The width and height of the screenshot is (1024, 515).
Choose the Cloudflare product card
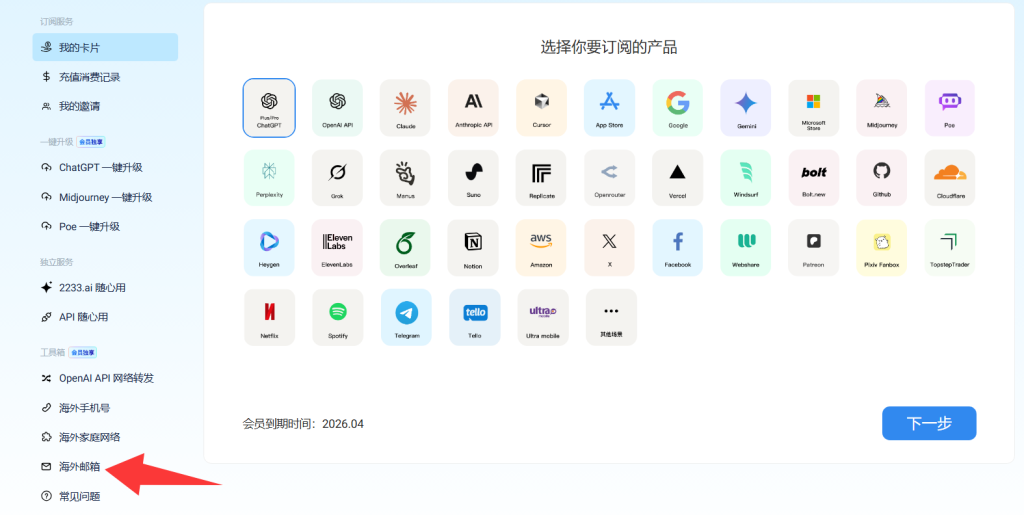(950, 178)
